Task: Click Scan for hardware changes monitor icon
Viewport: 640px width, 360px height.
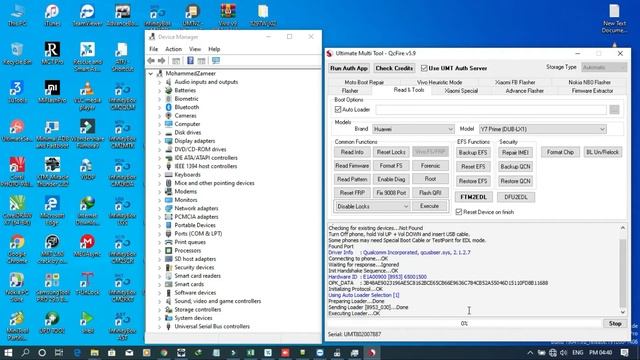Action: point(216,61)
